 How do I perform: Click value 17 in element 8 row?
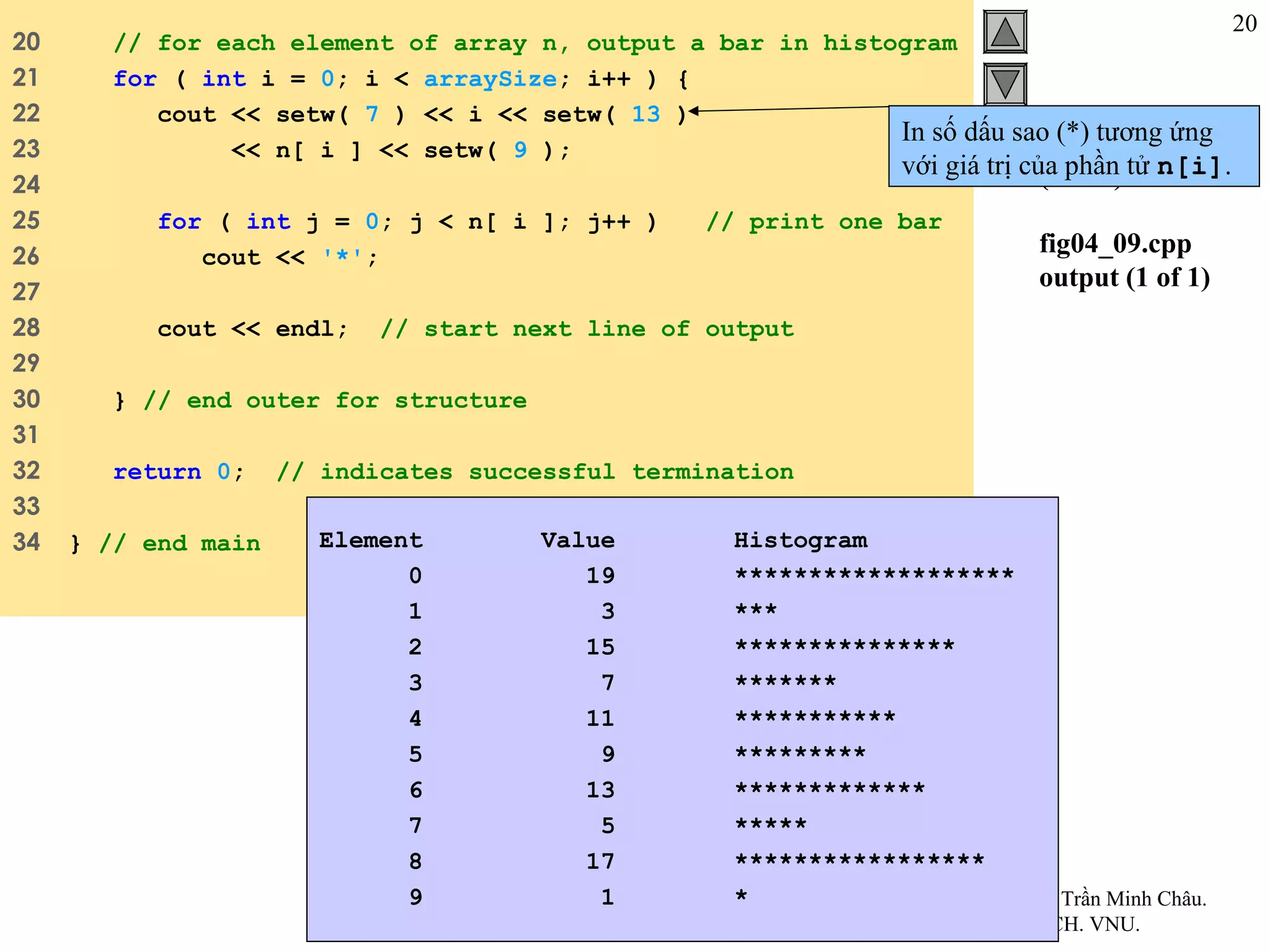[600, 862]
